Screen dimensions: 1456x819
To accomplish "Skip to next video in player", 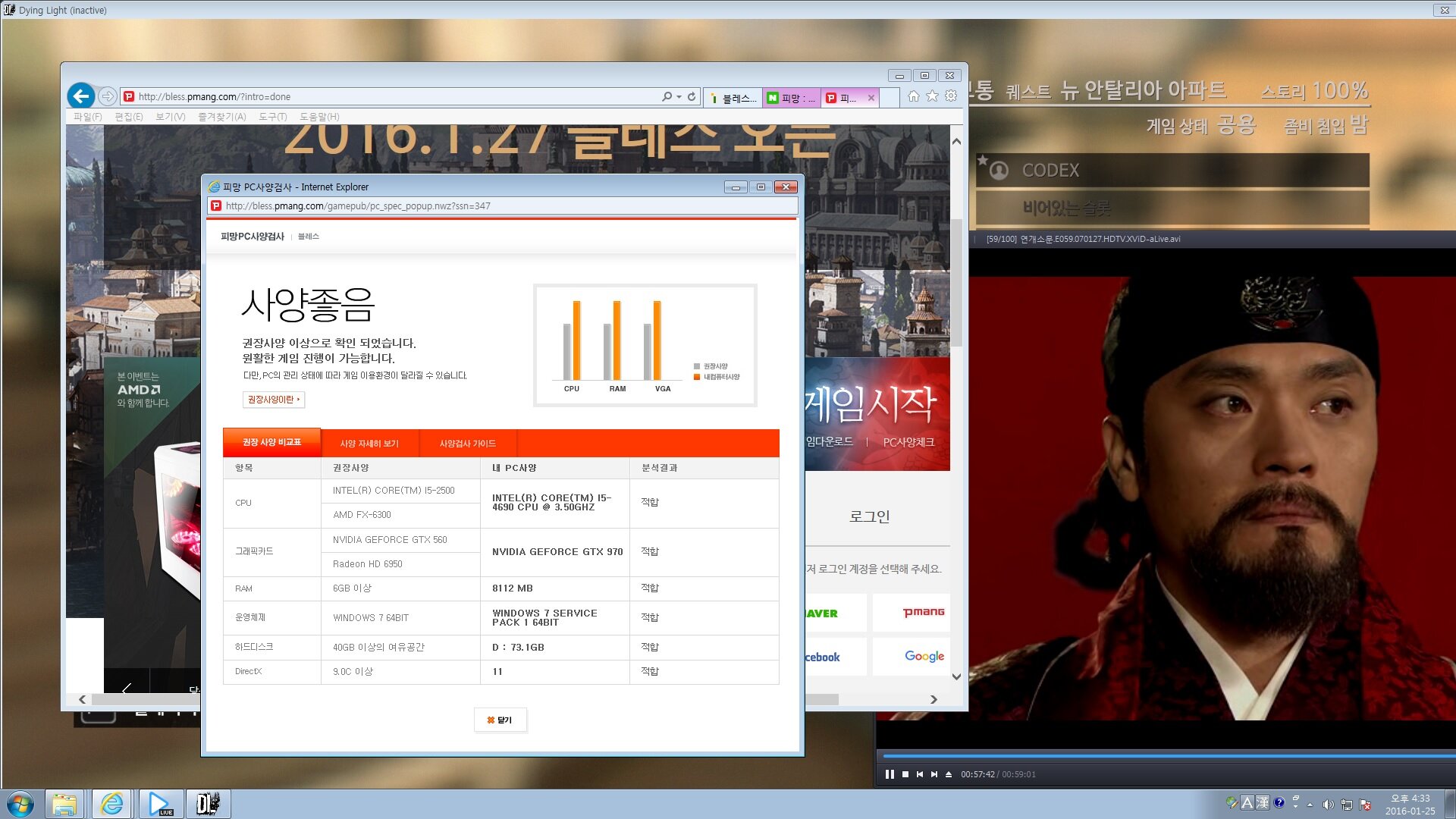I will (x=934, y=774).
